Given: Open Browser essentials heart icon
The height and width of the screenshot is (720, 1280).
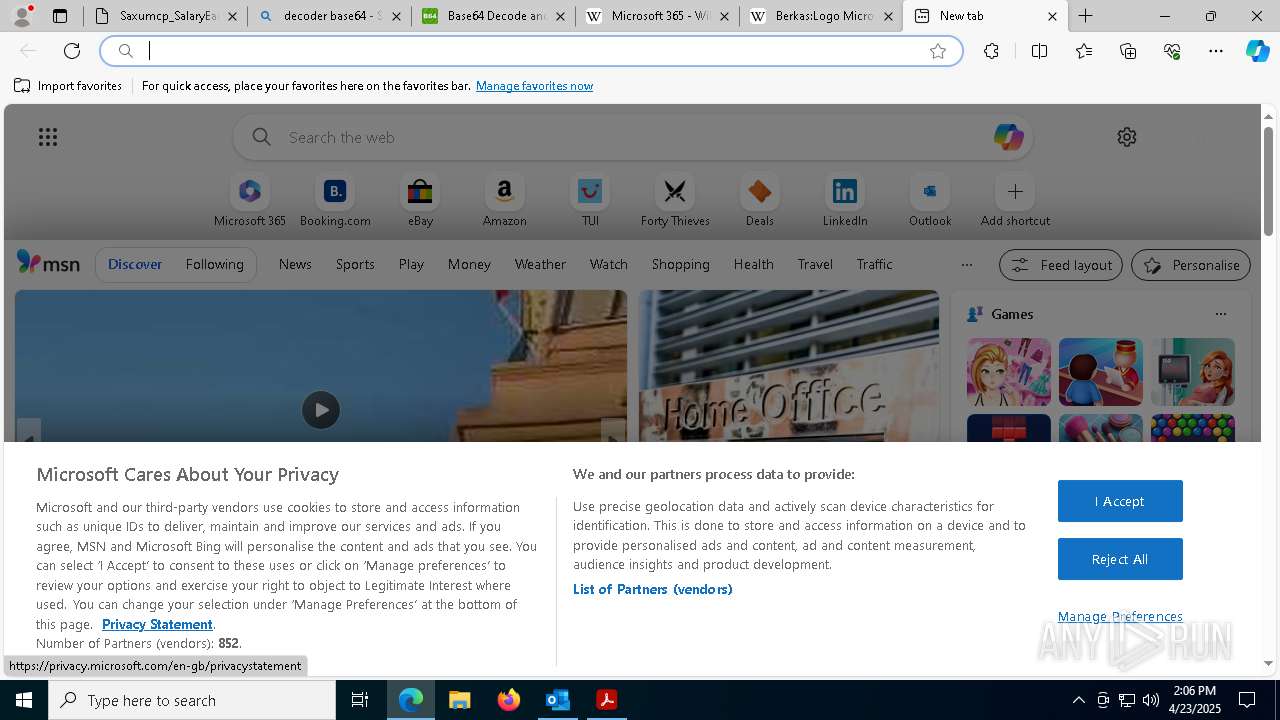Looking at the screenshot, I should 1172,51.
